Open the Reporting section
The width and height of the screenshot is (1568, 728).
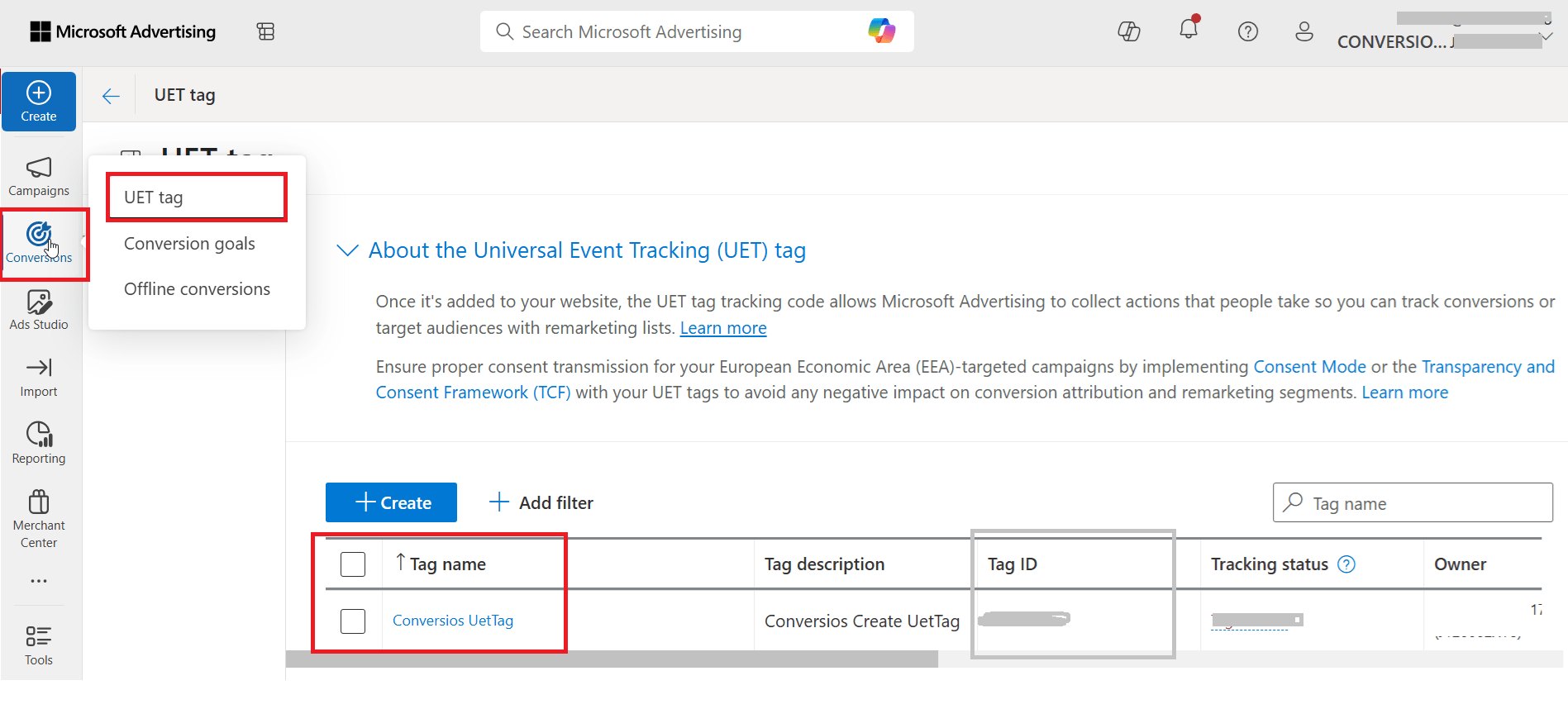coord(39,444)
